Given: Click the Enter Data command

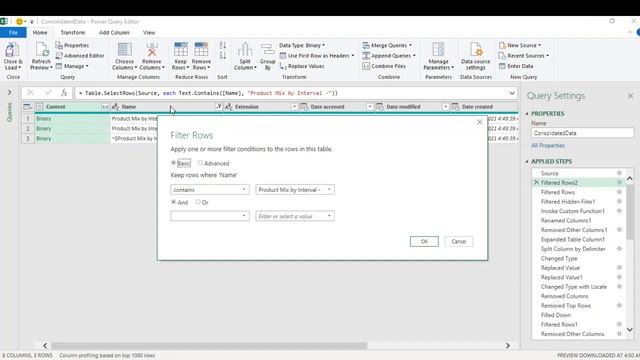Looking at the screenshot, I should click(x=516, y=66).
